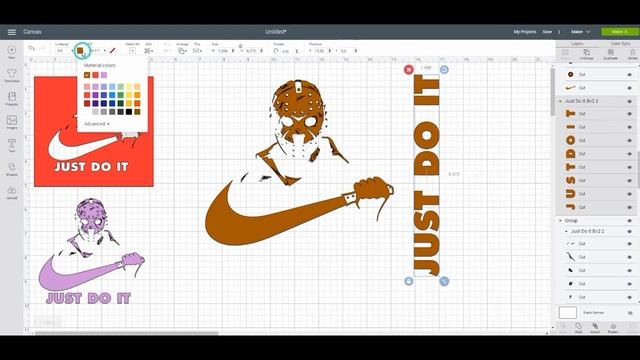The image size is (640, 360).
Task: Open the Shapes tool
Action: pos(12,169)
